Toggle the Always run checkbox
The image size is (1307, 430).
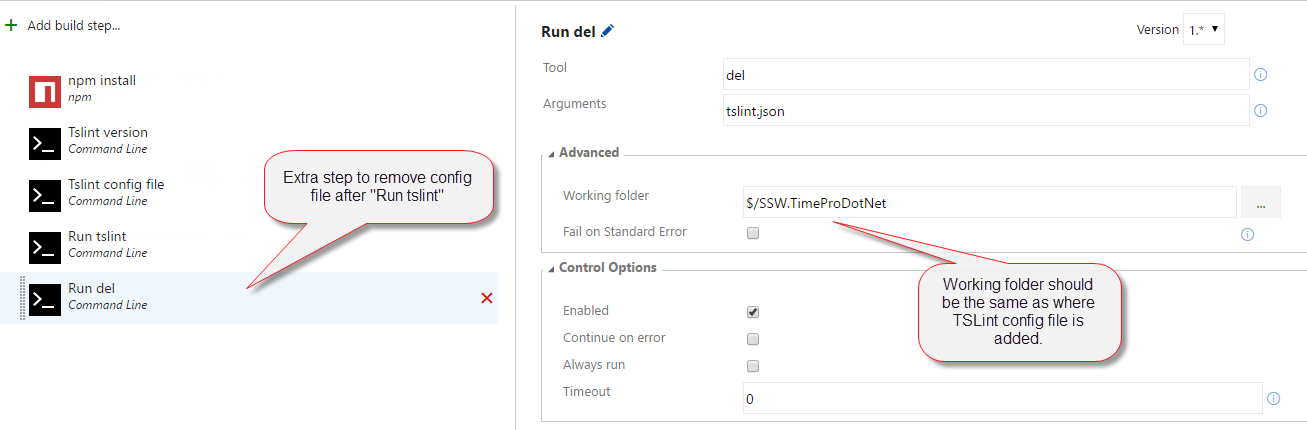pos(753,366)
